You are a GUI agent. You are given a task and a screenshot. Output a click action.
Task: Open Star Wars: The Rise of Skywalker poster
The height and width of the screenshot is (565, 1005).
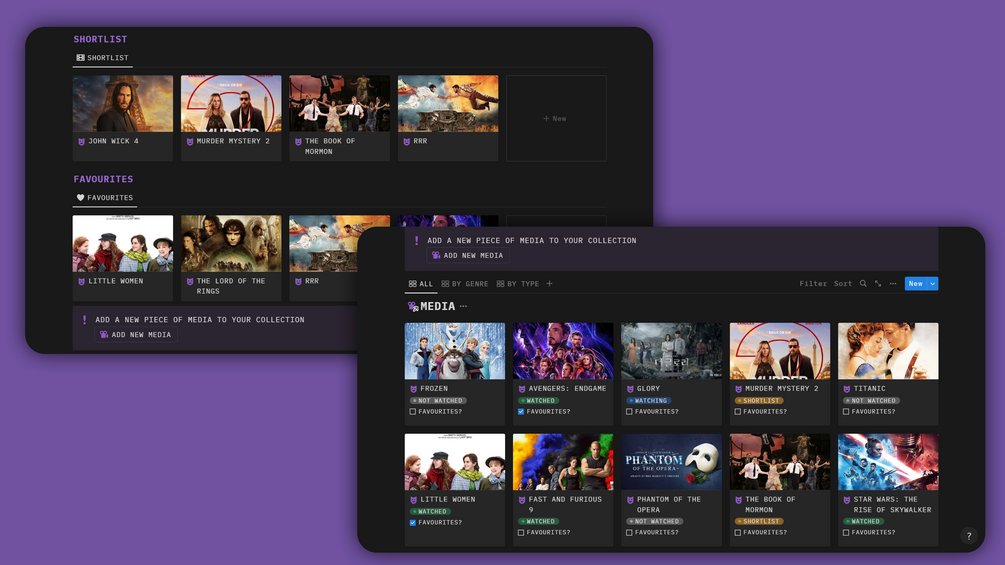click(x=888, y=462)
